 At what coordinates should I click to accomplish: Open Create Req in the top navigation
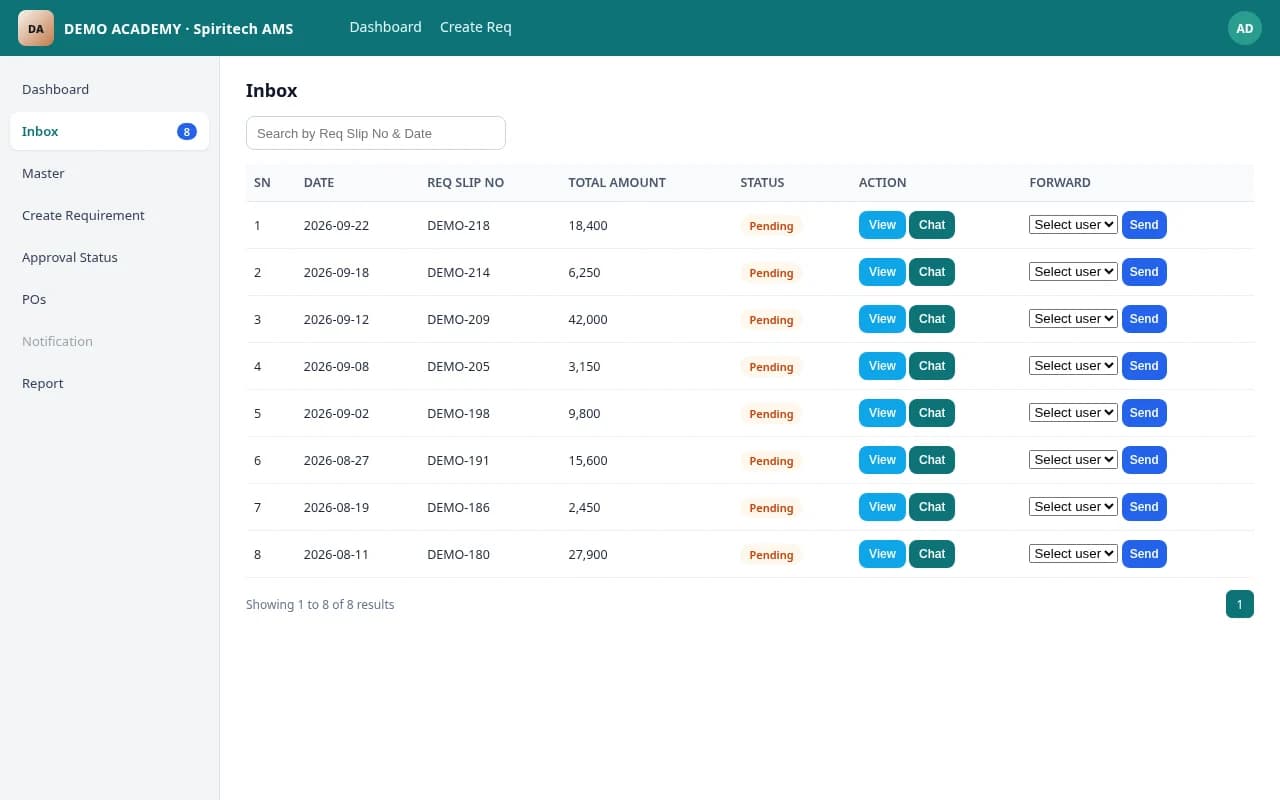coord(476,27)
